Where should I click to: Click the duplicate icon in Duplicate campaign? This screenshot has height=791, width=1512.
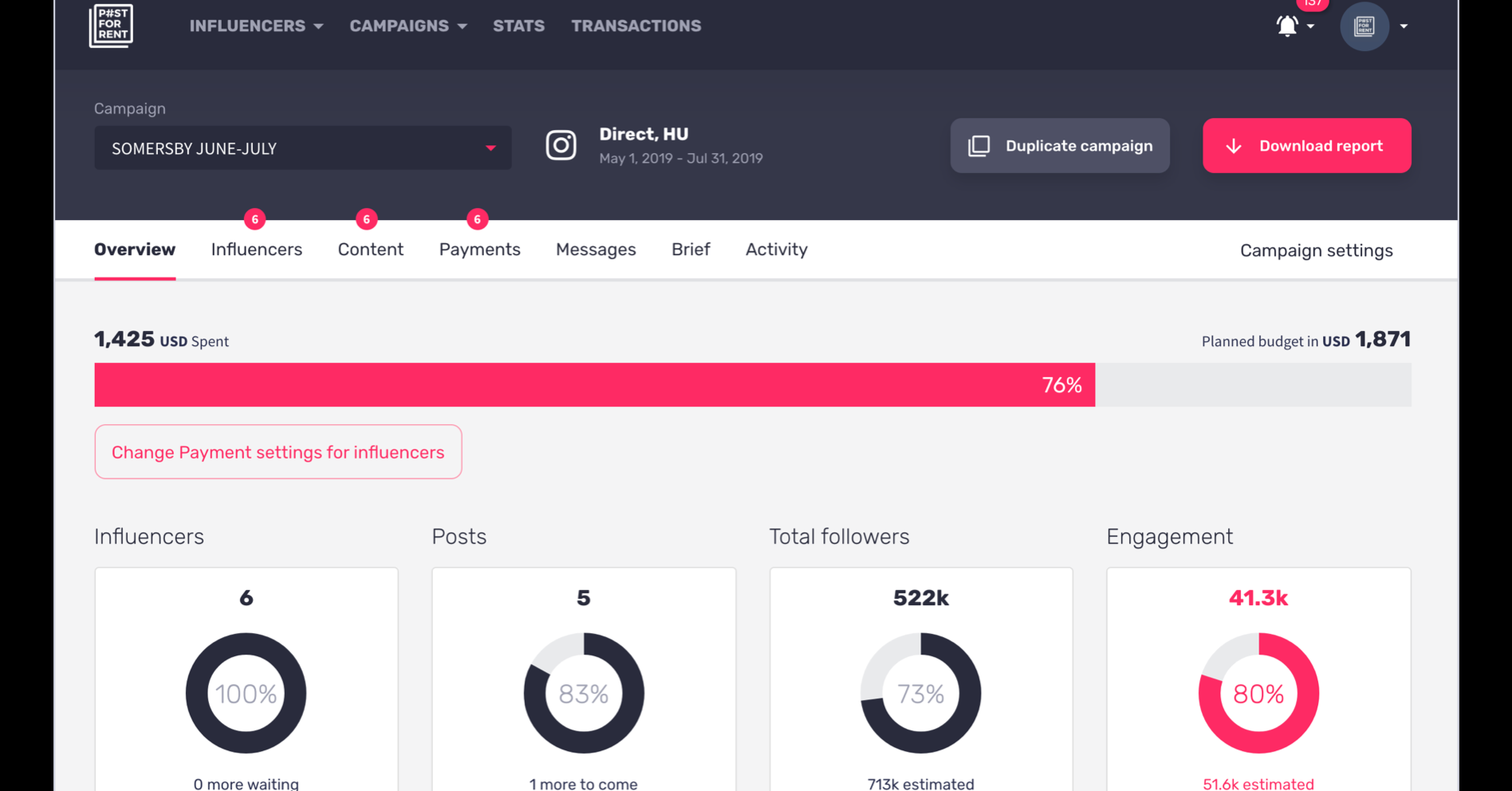[978, 146]
